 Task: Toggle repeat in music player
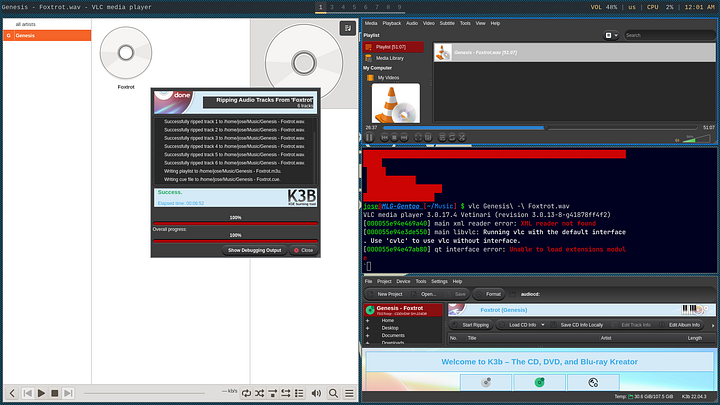247,394
